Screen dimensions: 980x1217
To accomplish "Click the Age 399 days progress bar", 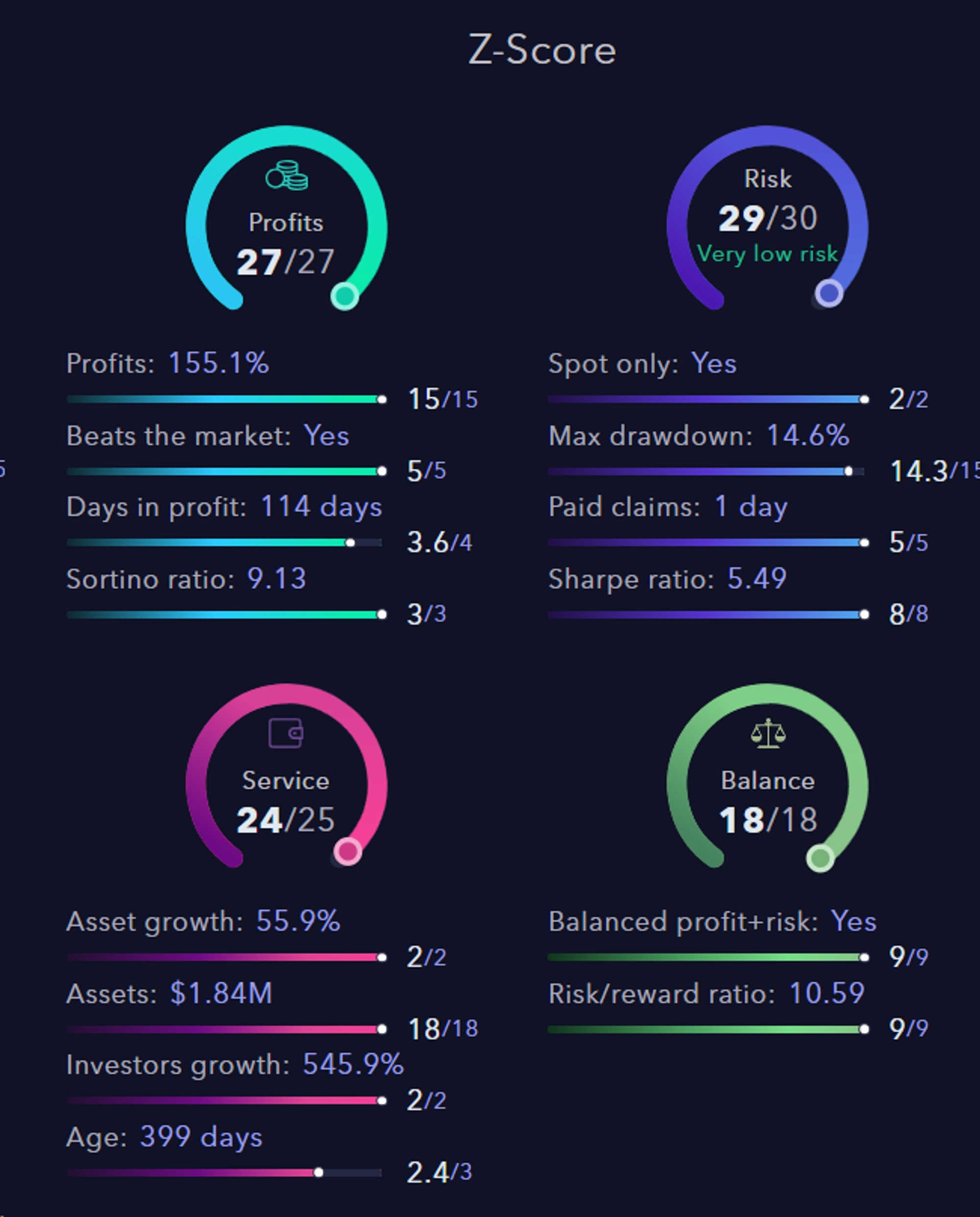I will (224, 1173).
